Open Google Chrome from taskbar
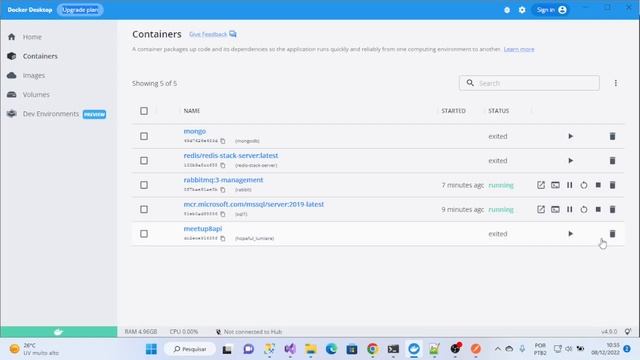 click(372, 349)
